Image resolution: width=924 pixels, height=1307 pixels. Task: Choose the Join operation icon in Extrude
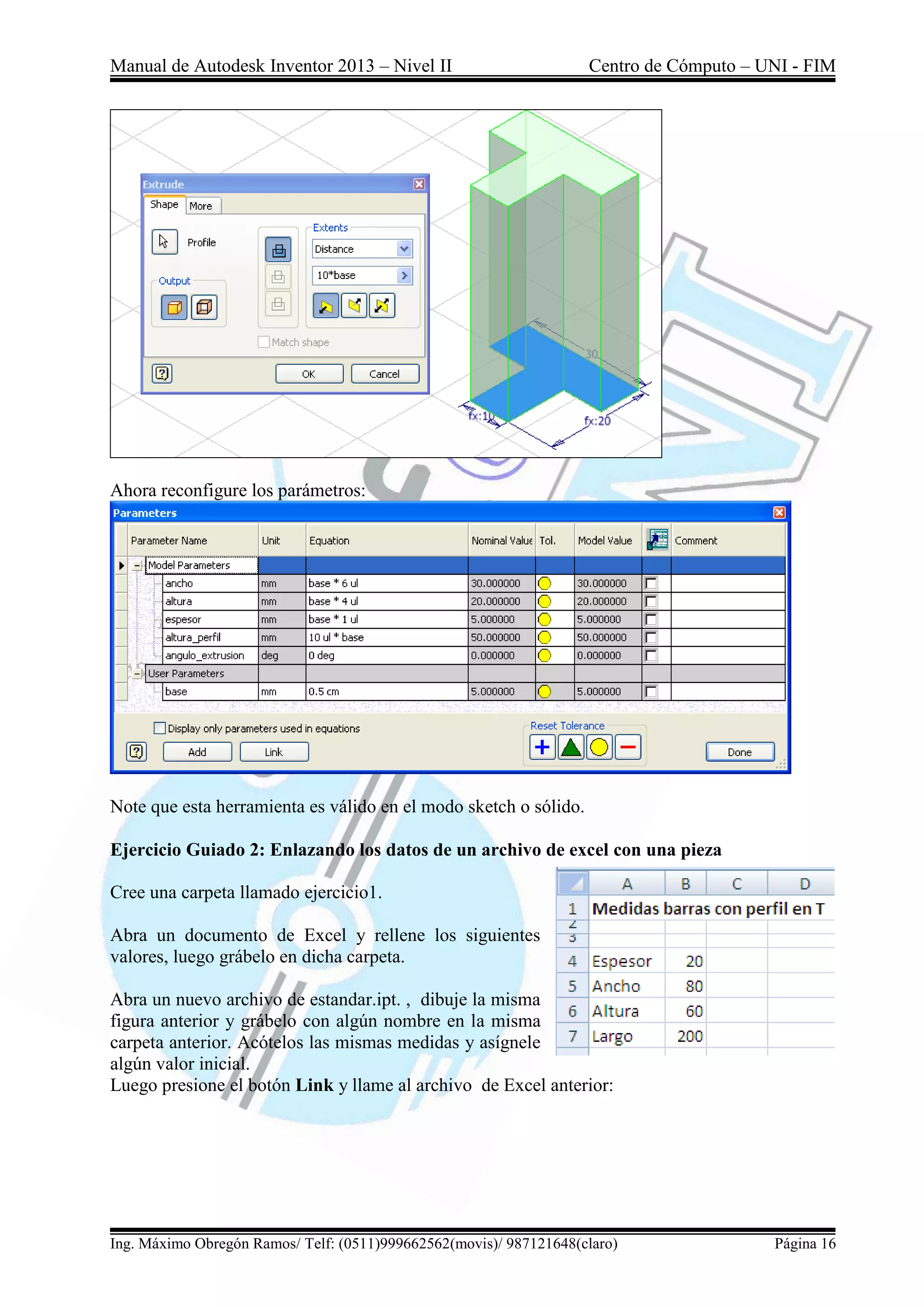click(x=278, y=249)
